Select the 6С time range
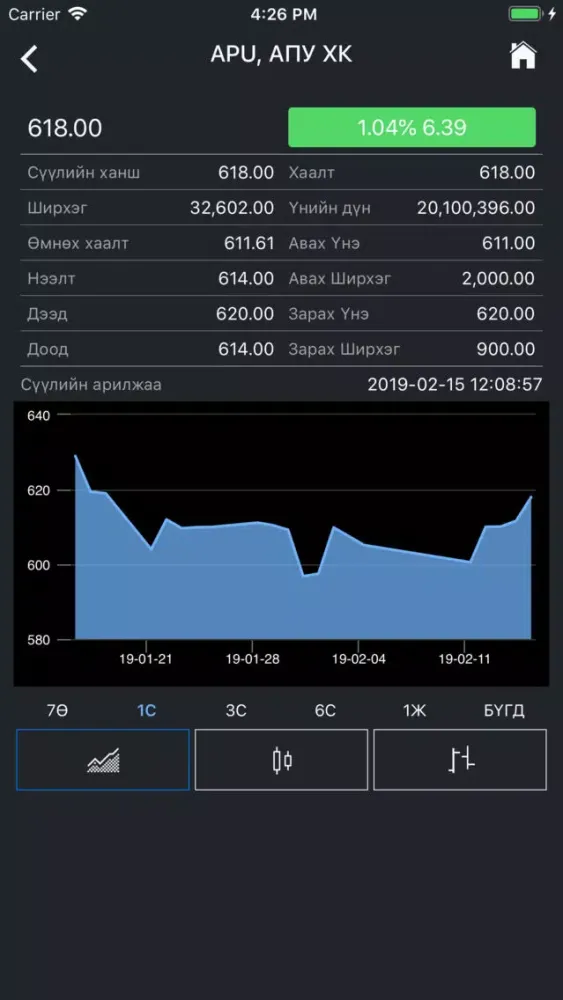The width and height of the screenshot is (563, 1000). [325, 710]
